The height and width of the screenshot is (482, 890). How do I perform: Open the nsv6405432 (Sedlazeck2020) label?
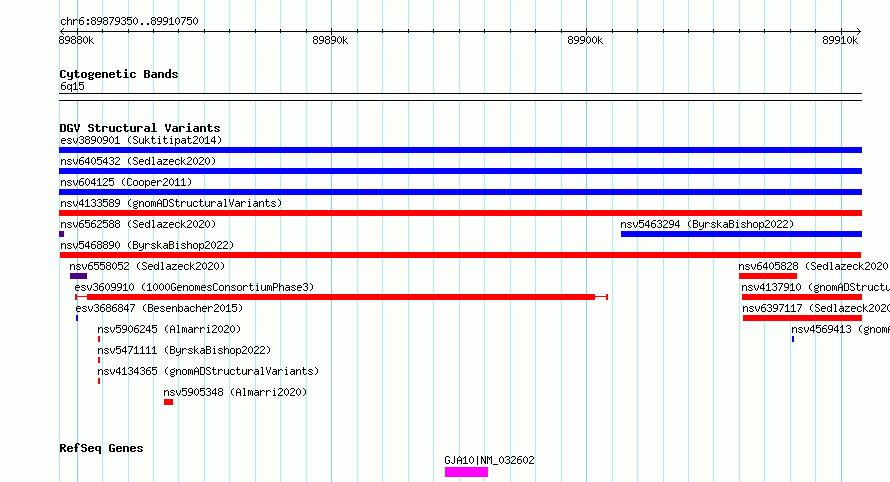tap(138, 161)
